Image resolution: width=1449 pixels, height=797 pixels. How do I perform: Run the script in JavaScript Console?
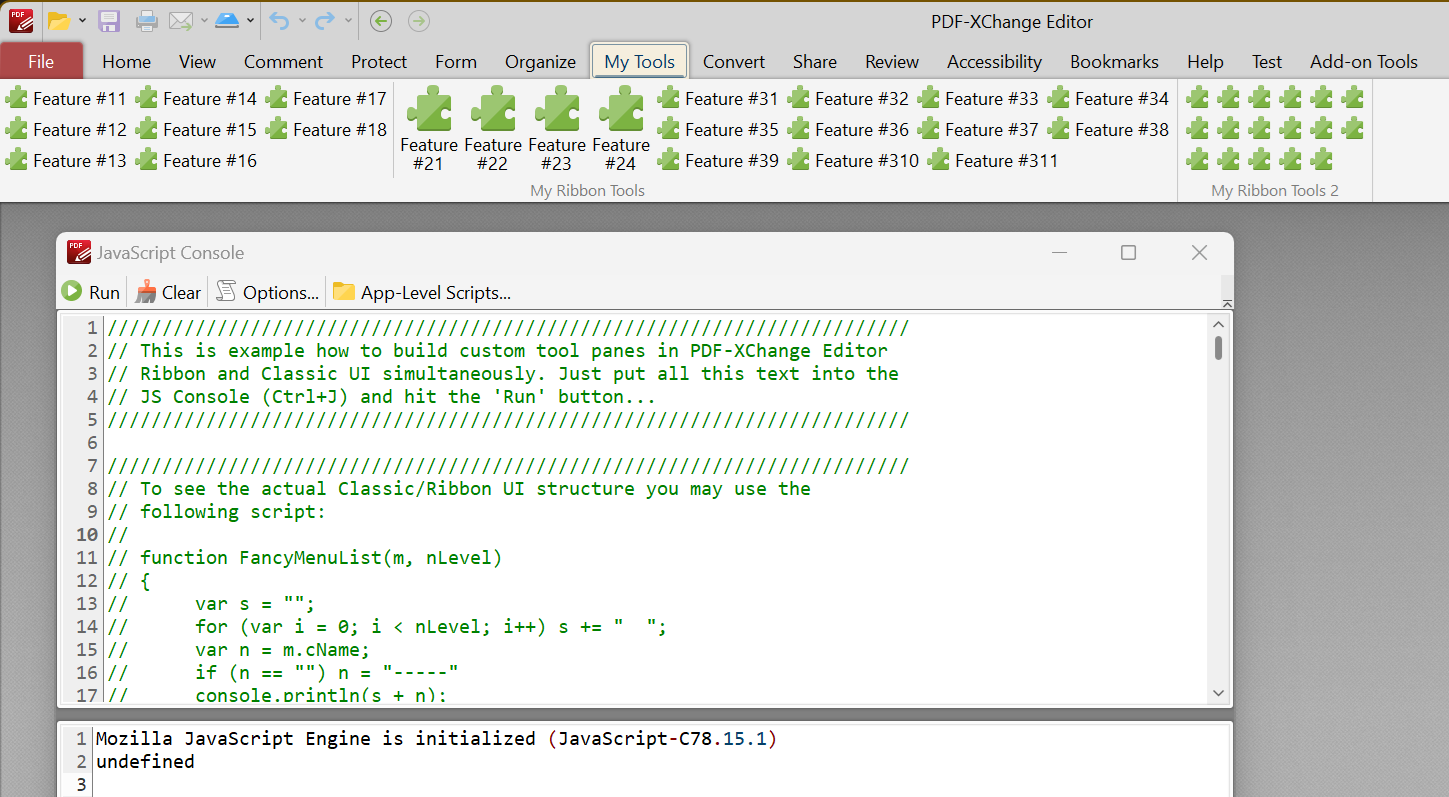coord(90,292)
